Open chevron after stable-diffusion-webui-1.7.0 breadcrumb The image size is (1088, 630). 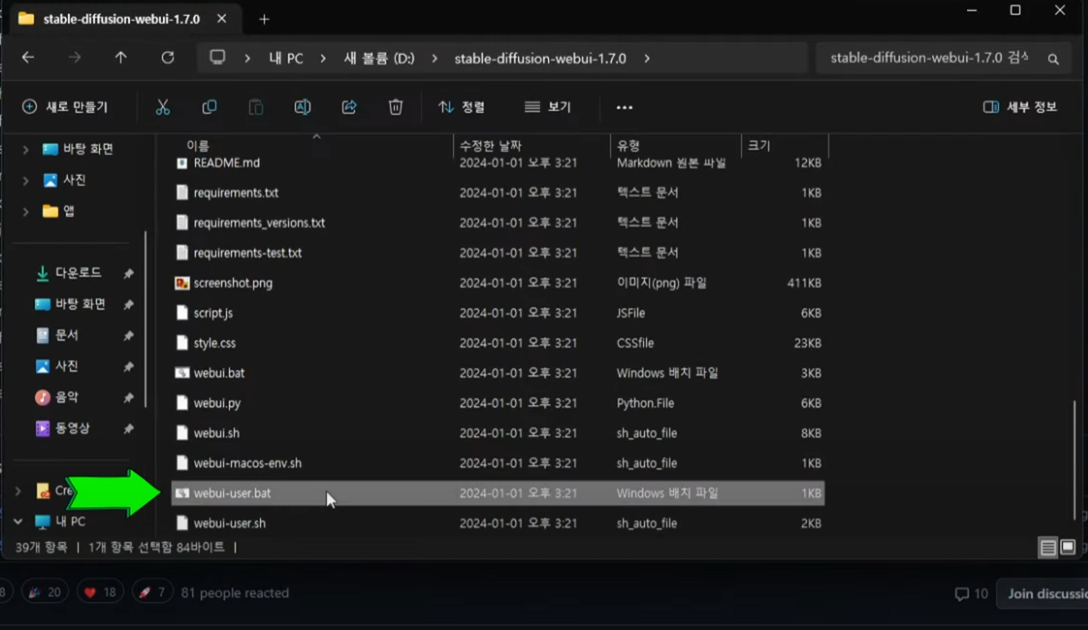647,58
